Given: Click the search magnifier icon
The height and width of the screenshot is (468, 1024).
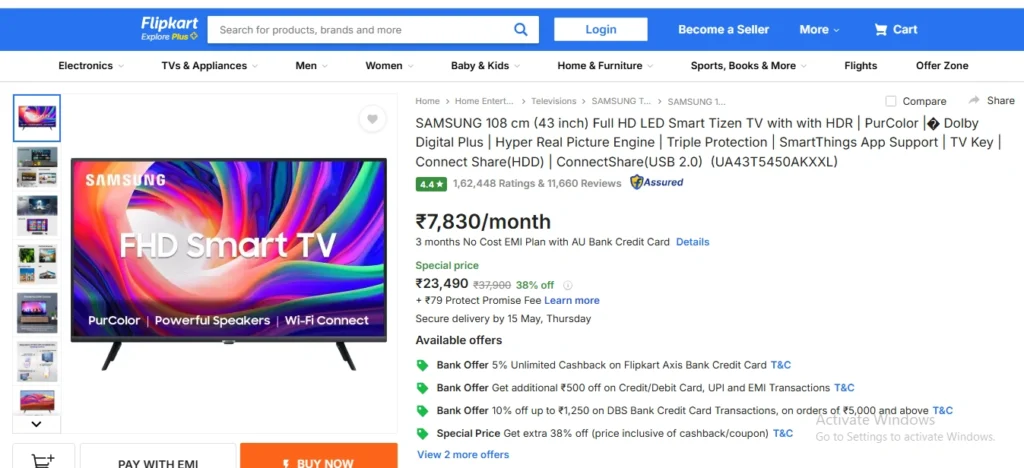Looking at the screenshot, I should click(520, 29).
